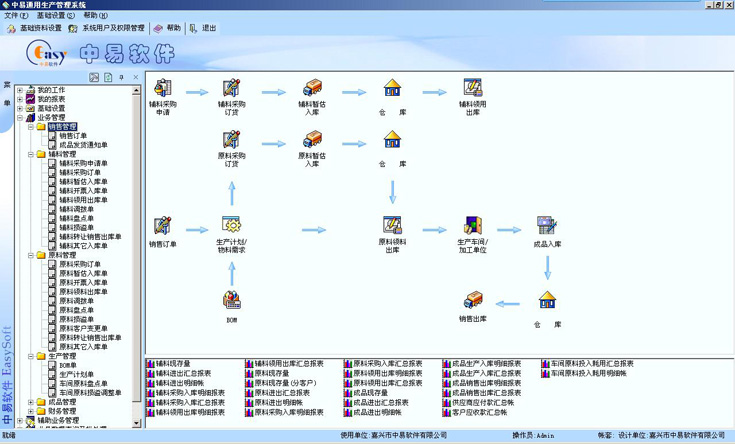Open the 销售订单 icon in the flowchart
Image resolution: width=735 pixels, height=444 pixels.
[163, 226]
